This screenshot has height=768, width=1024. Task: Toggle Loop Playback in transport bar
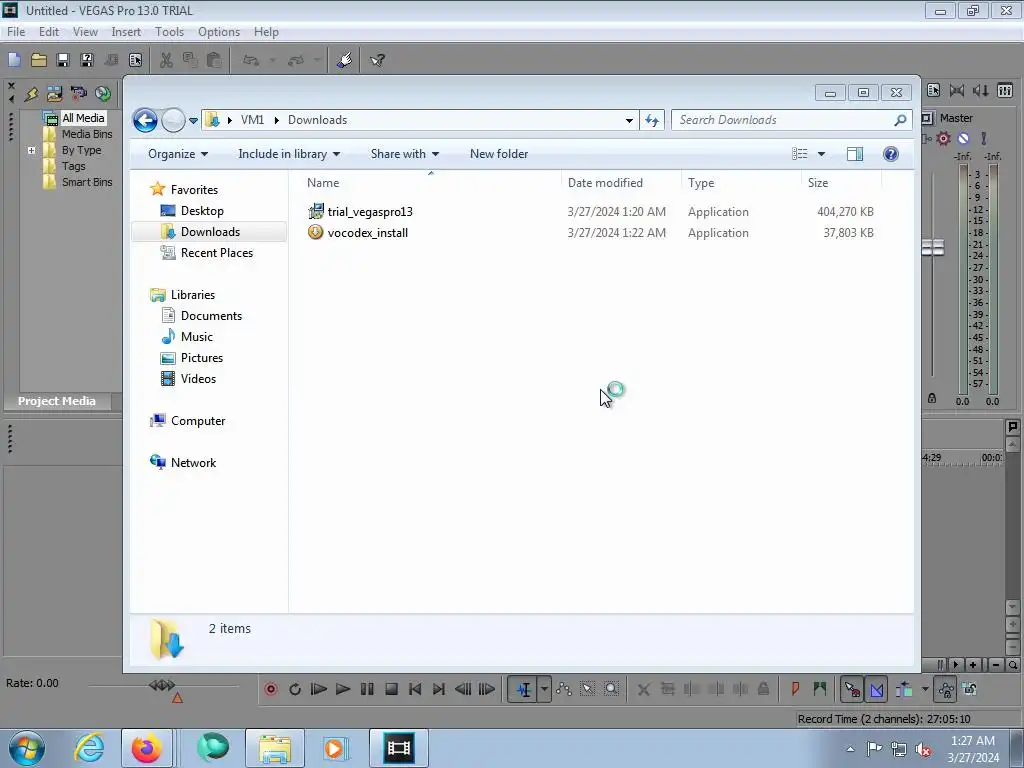click(295, 689)
